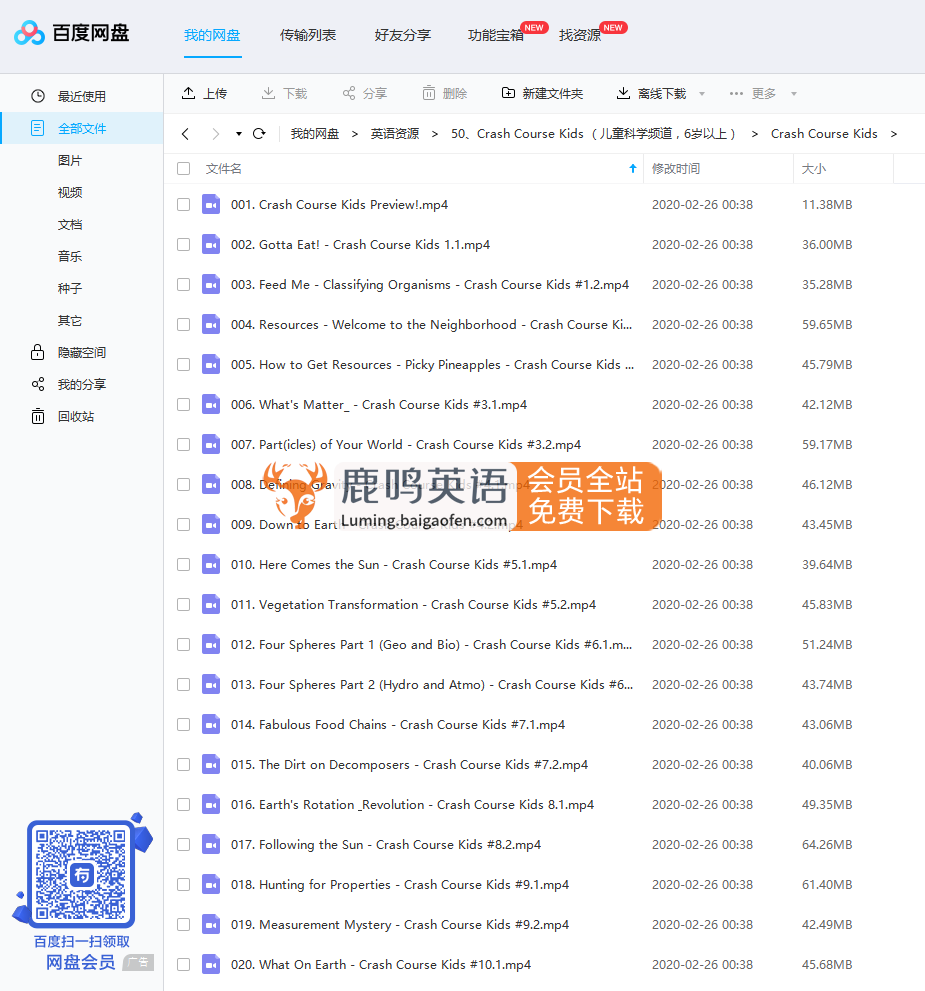
Task: Open 004. Resources - Welcome to the Neighborhood file
Action: click(x=432, y=325)
